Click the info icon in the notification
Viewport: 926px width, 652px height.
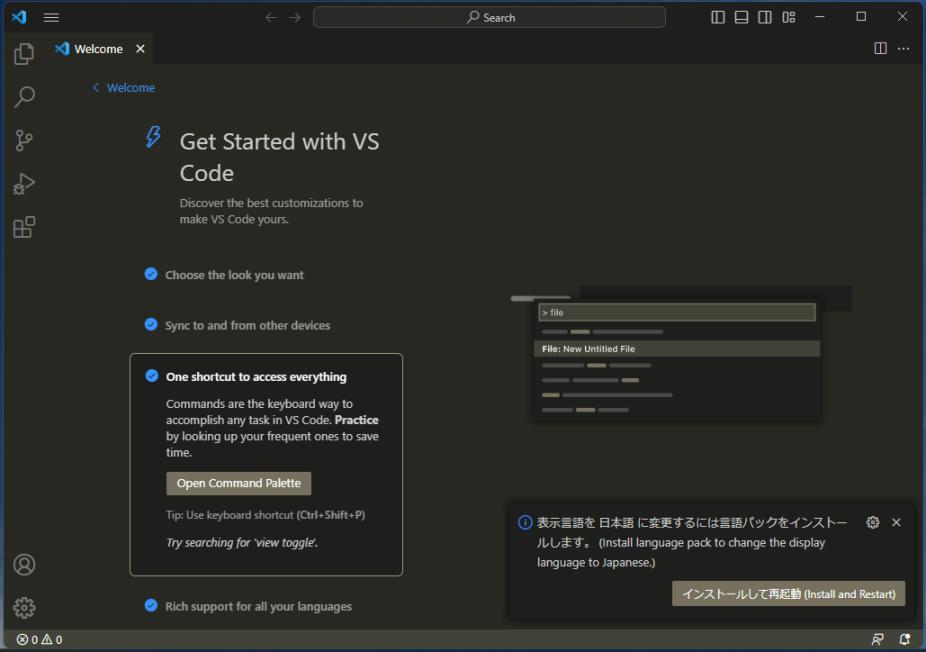[524, 522]
